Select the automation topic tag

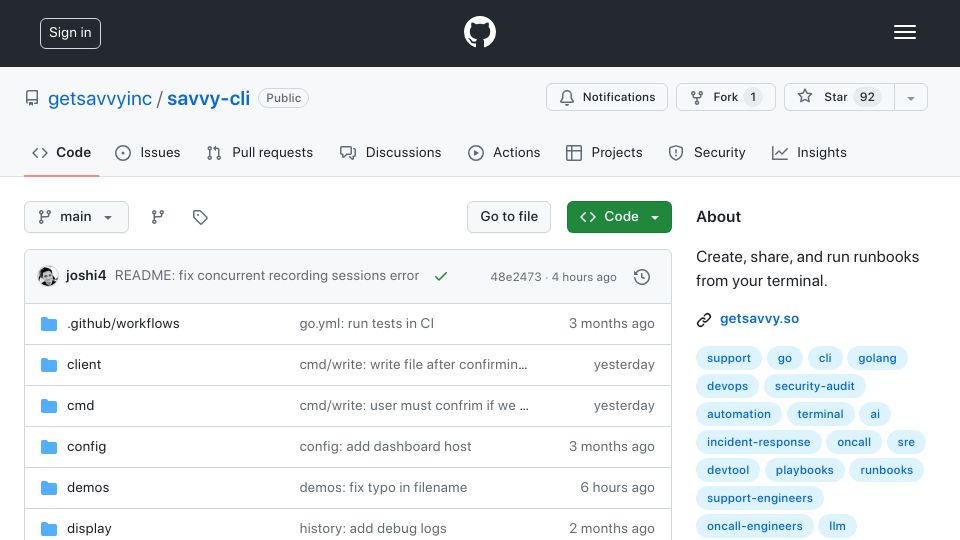coord(738,414)
